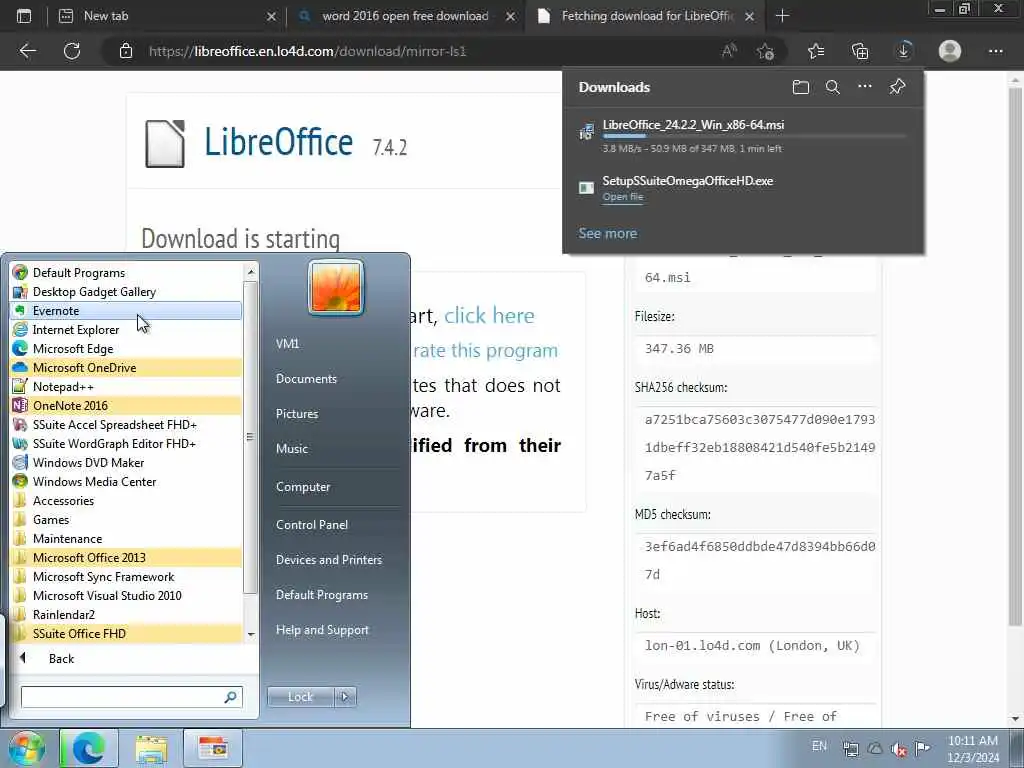Open Evernote from the Start menu

tap(126, 311)
